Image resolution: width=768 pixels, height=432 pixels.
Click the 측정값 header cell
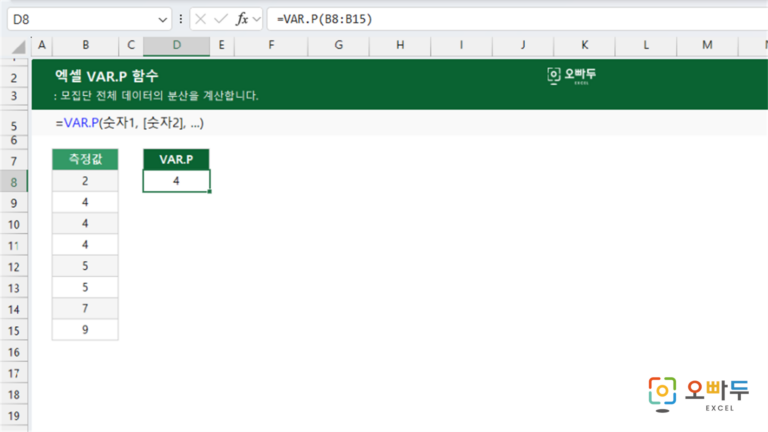pos(85,159)
